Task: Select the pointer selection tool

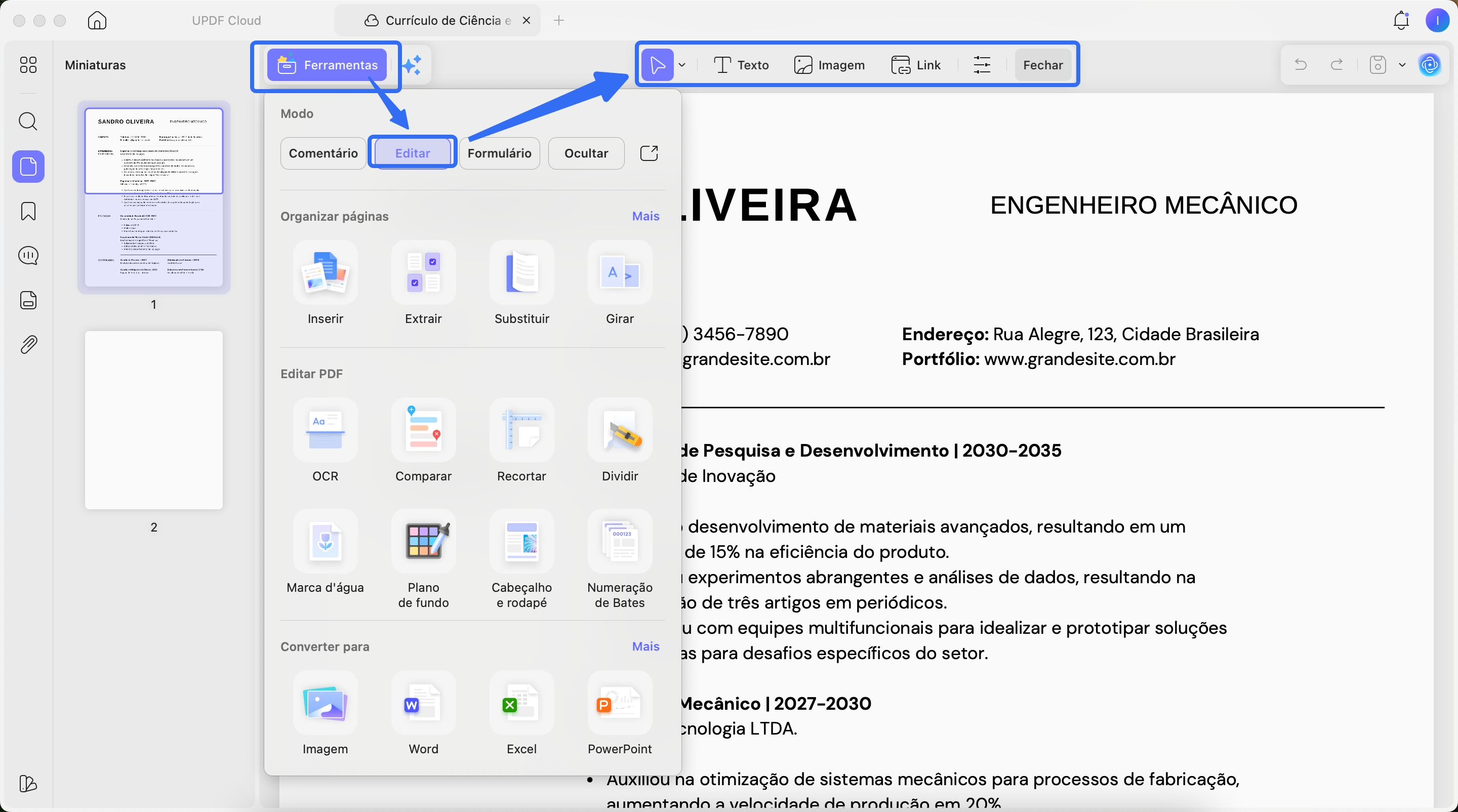Action: click(657, 65)
